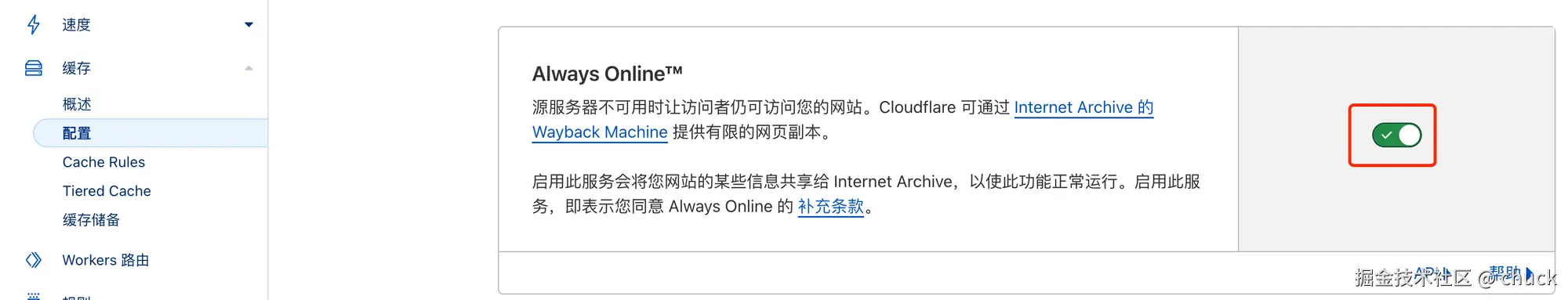
Task: Open the Workers 路由 menu item
Action: point(106,260)
